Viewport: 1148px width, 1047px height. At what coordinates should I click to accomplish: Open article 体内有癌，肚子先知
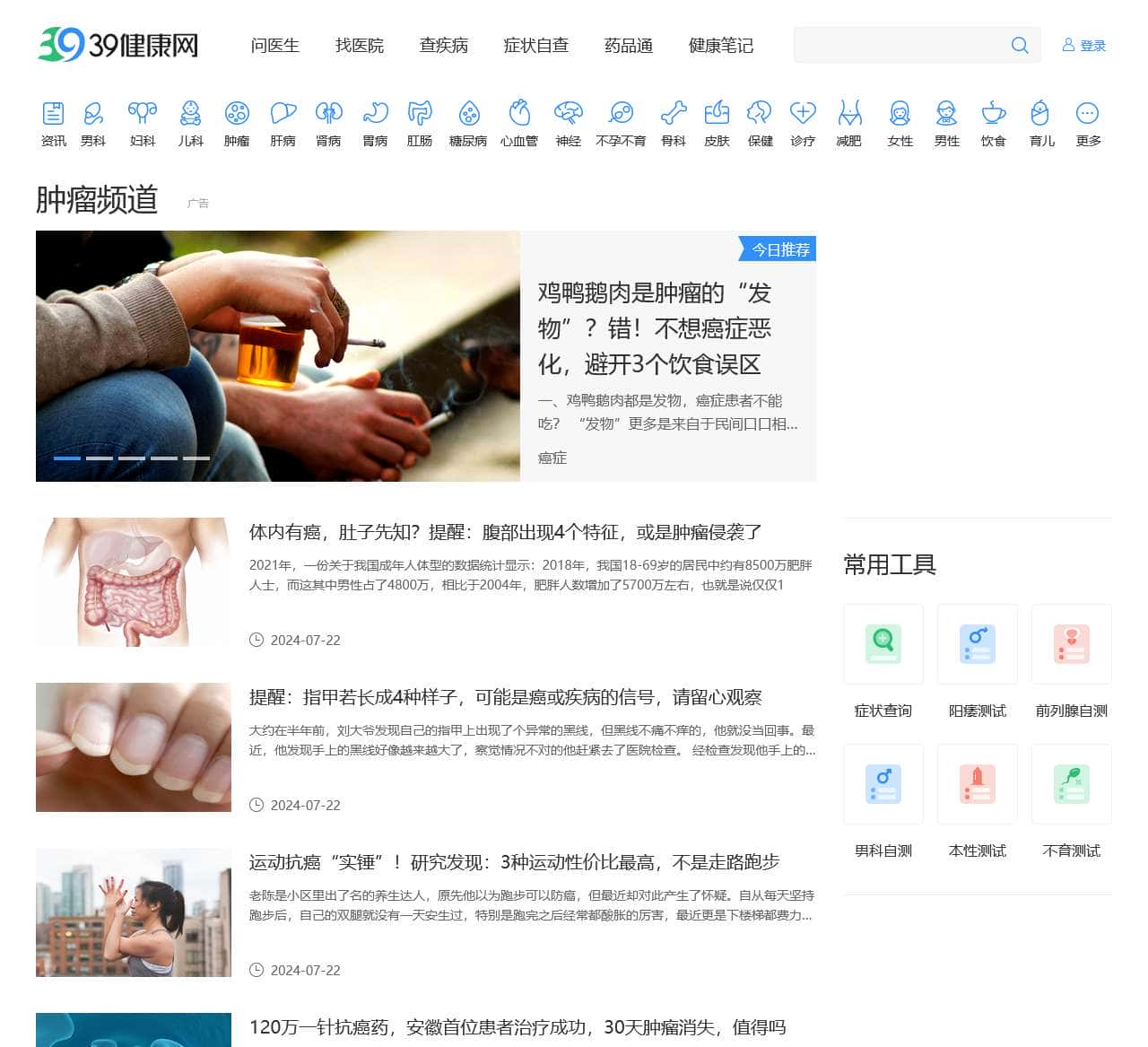[506, 532]
